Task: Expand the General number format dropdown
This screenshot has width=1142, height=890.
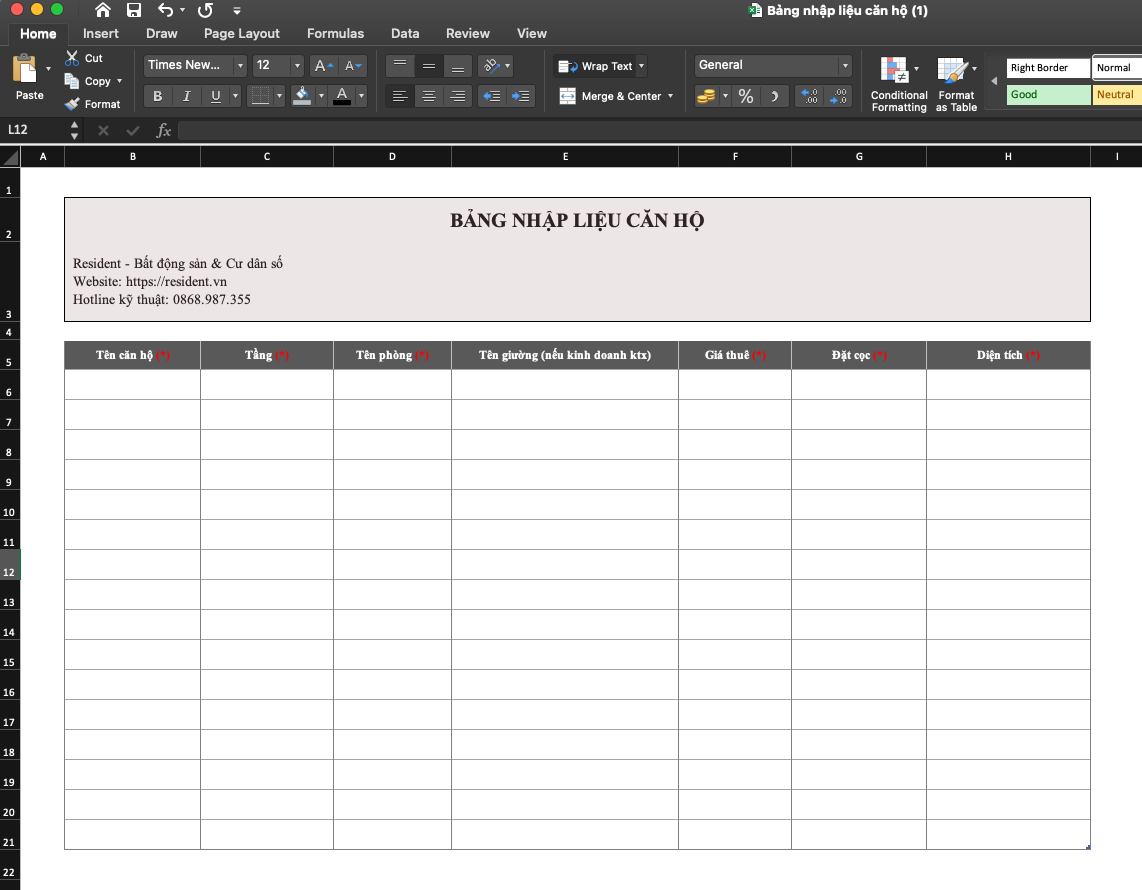Action: (845, 66)
